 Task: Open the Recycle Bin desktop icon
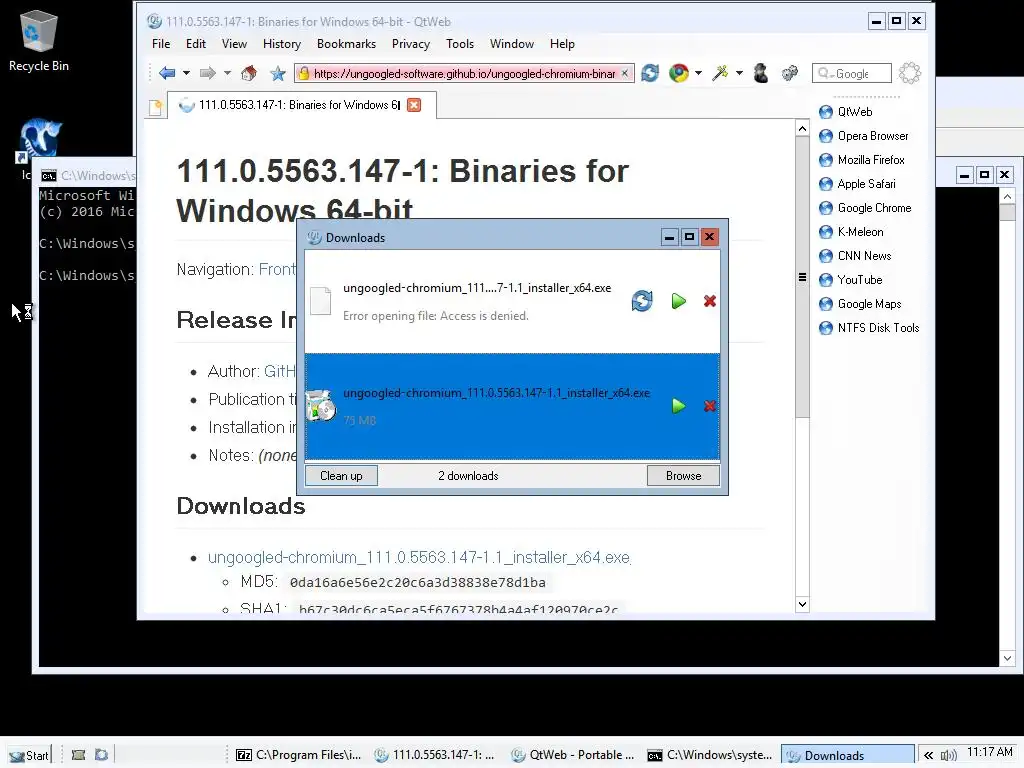(x=39, y=40)
